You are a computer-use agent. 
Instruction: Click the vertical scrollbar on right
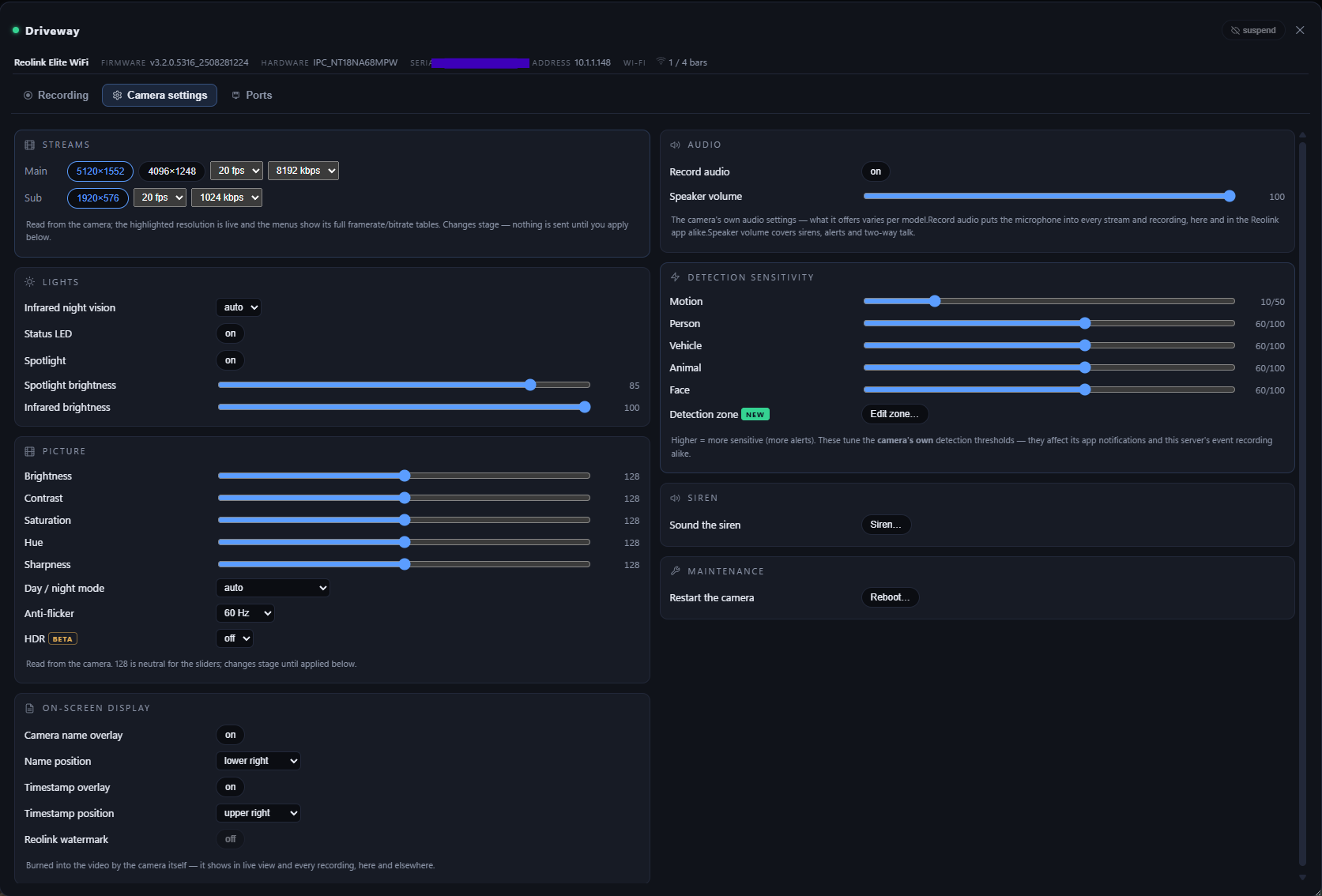1302,503
